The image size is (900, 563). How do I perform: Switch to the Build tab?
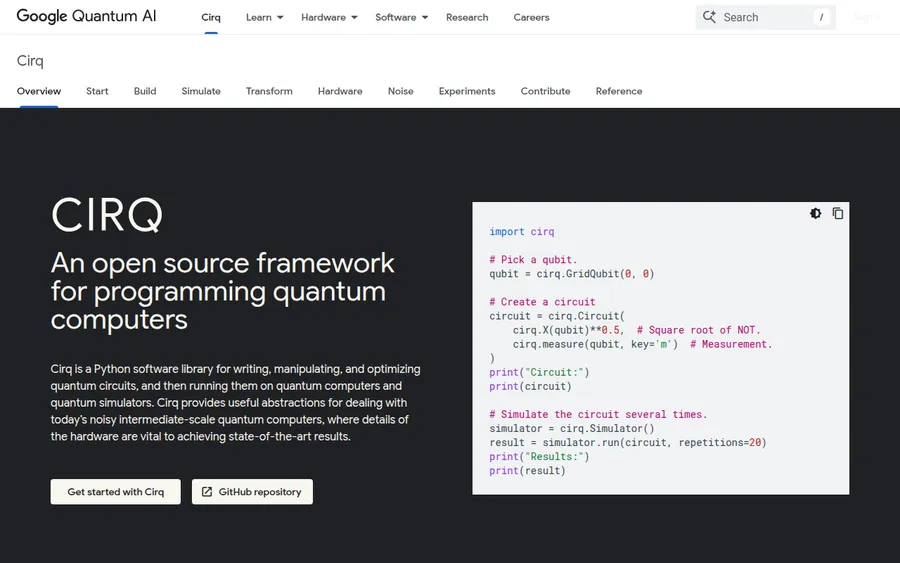(145, 91)
